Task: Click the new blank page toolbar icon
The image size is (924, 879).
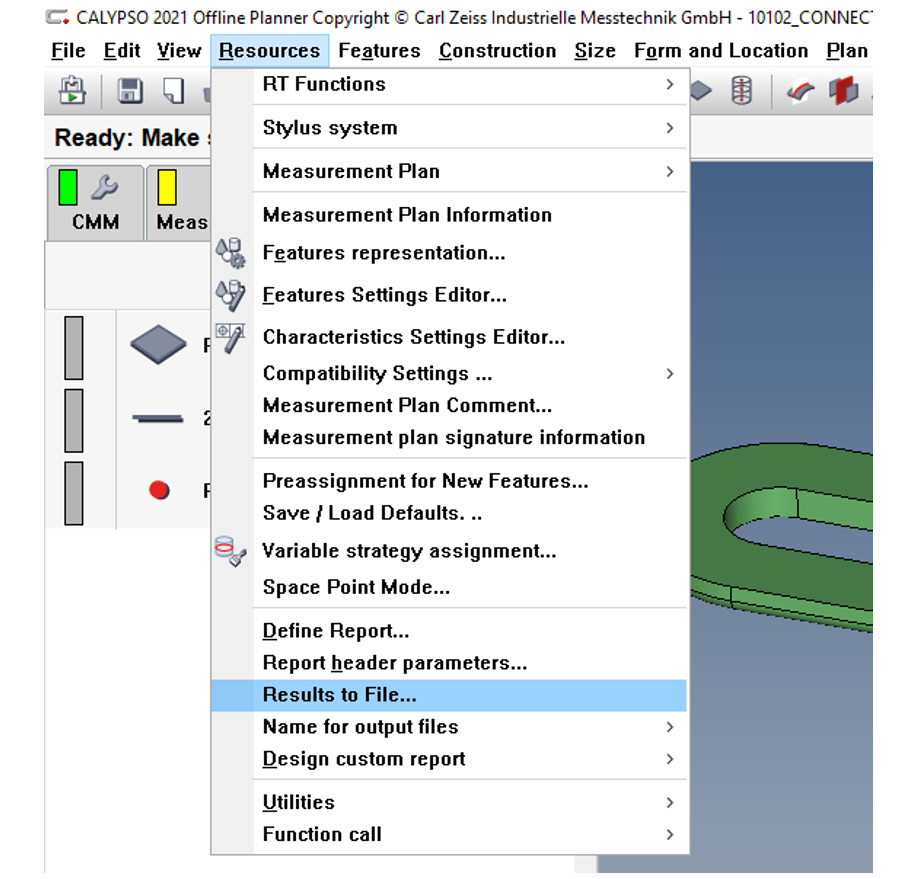Action: pos(173,91)
